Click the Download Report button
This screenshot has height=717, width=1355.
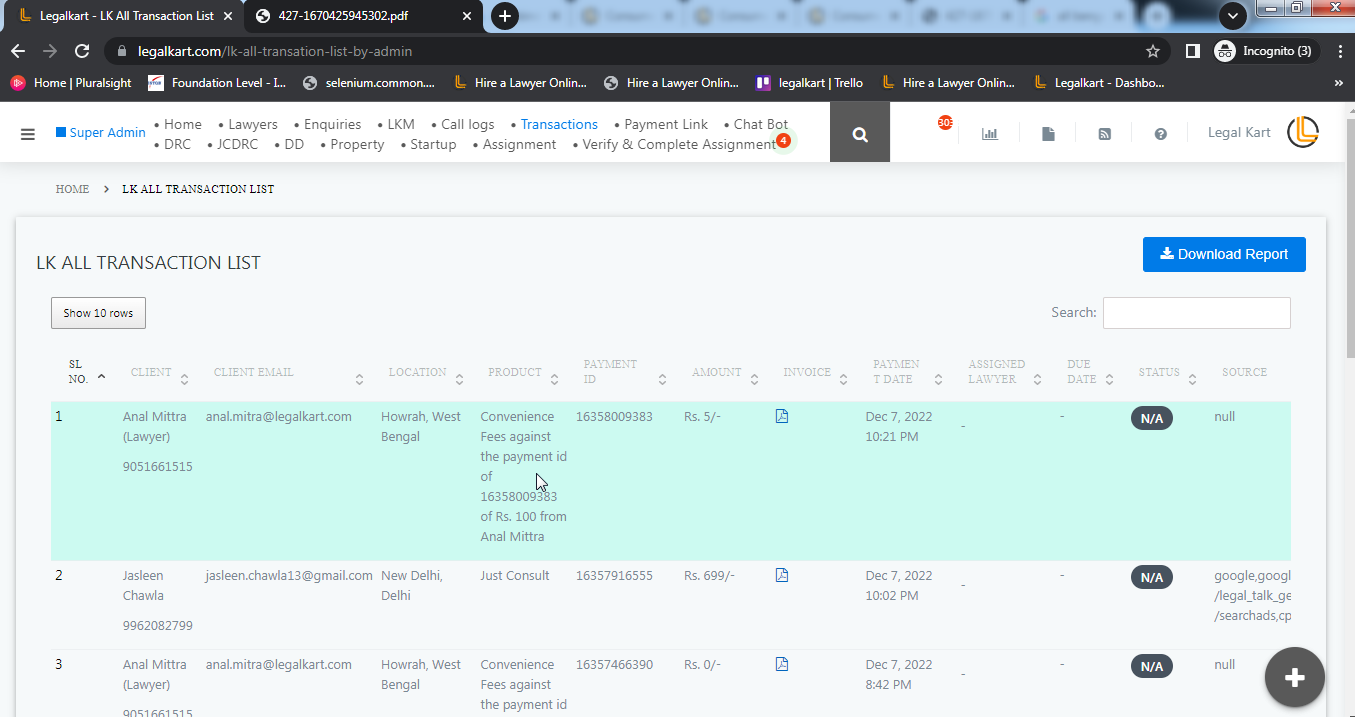[1223, 254]
